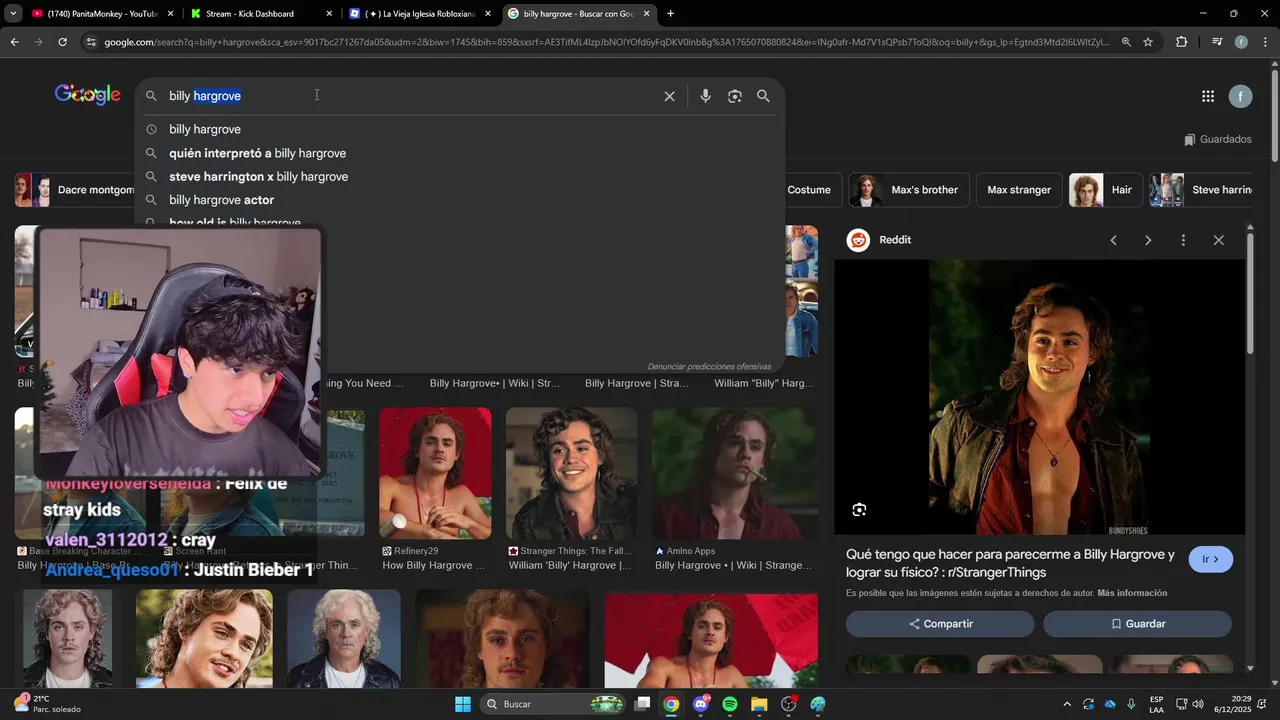Open the Reddit post title link
This screenshot has height=720, width=1280.
(x=1010, y=563)
